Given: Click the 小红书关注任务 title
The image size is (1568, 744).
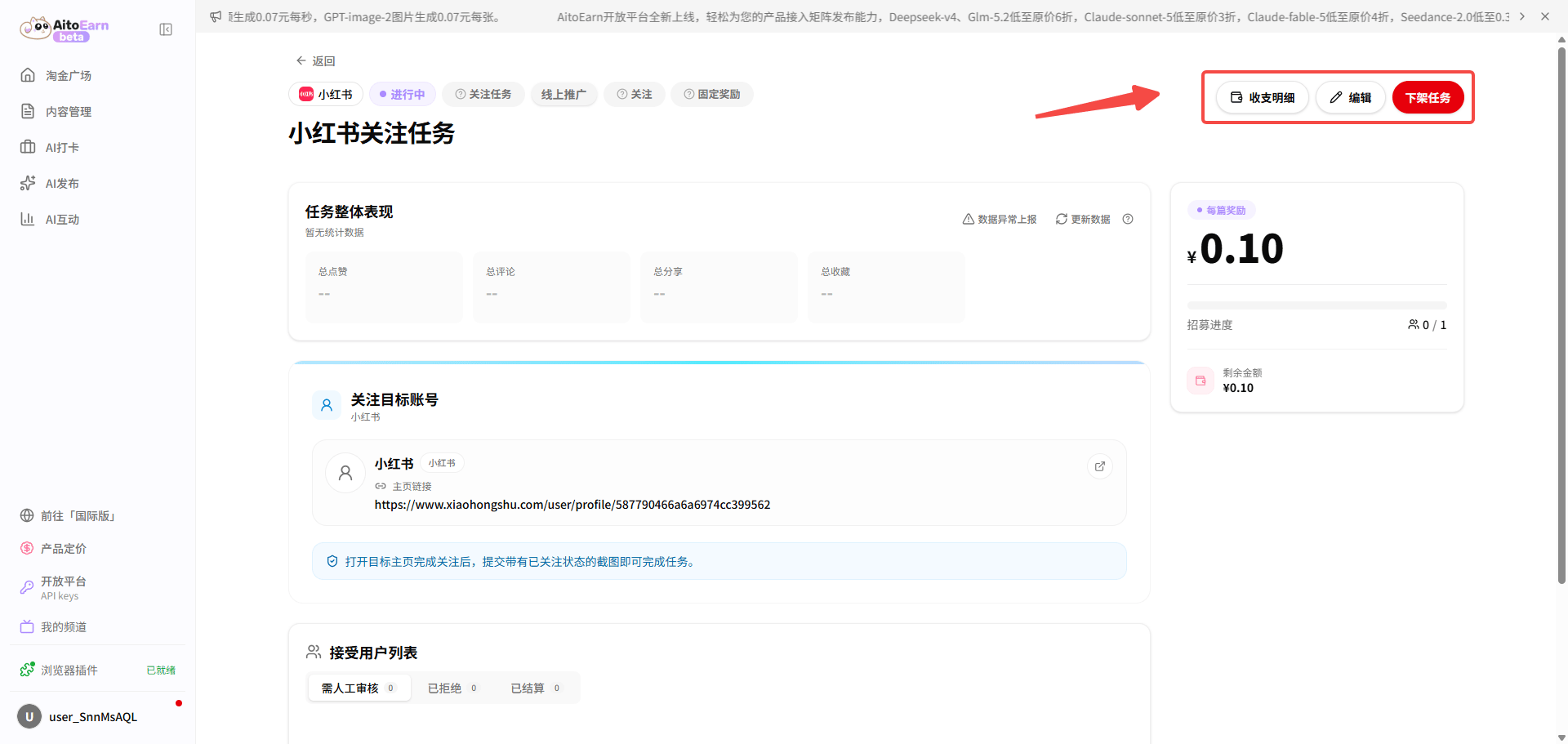Looking at the screenshot, I should (x=372, y=133).
